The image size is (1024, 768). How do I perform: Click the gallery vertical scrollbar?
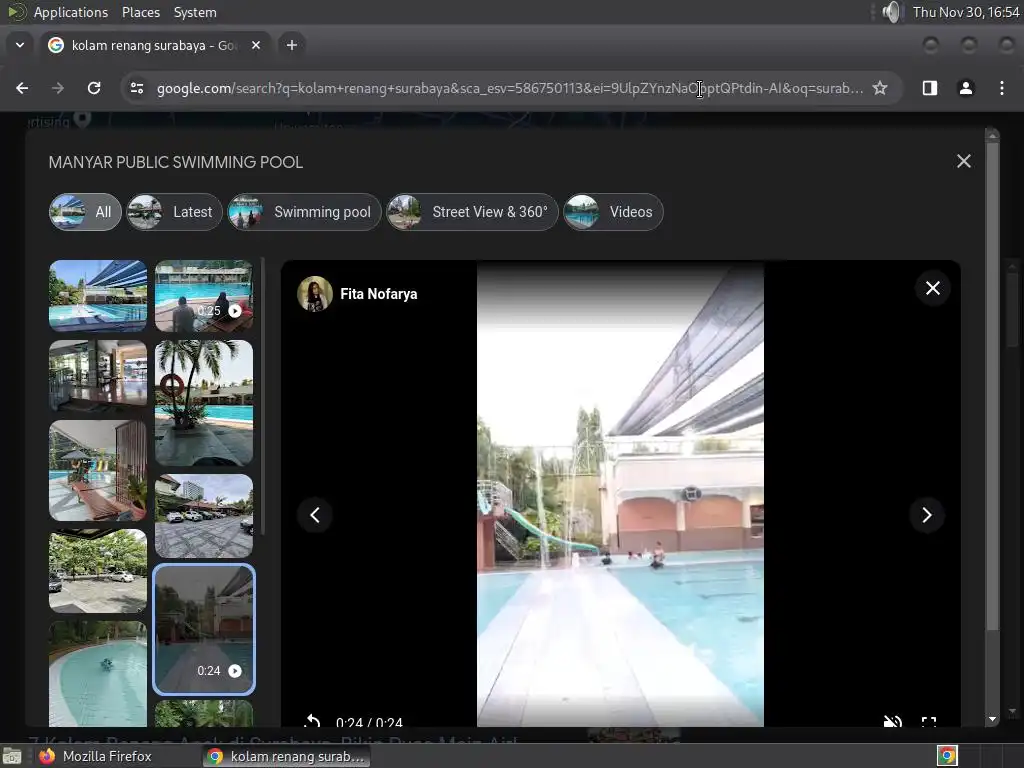pos(992,385)
